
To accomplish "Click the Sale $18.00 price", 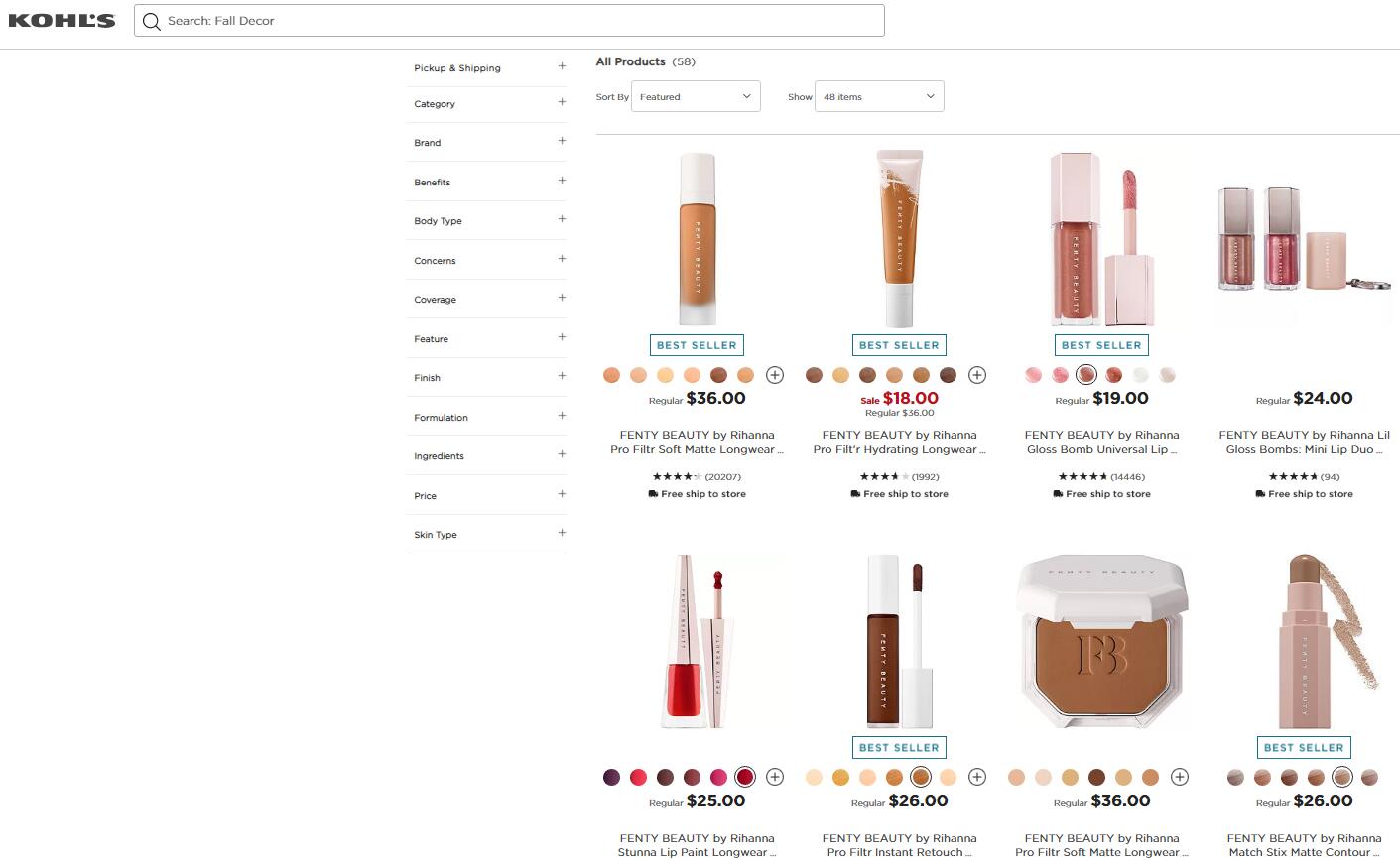I will coord(899,399).
